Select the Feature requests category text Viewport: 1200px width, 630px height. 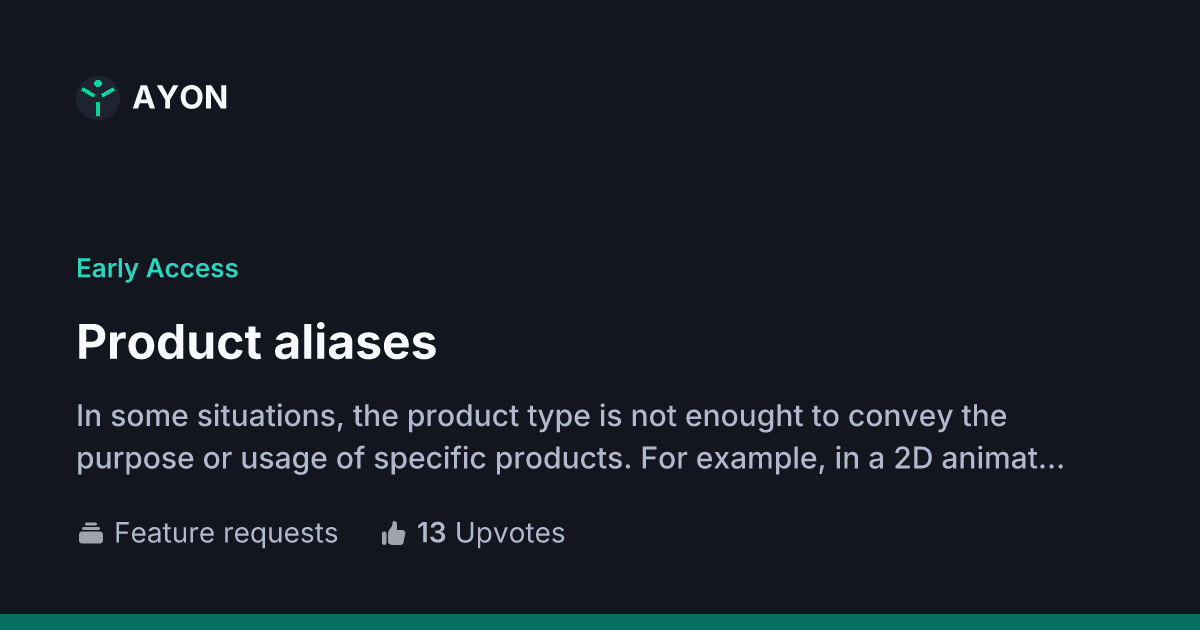226,533
